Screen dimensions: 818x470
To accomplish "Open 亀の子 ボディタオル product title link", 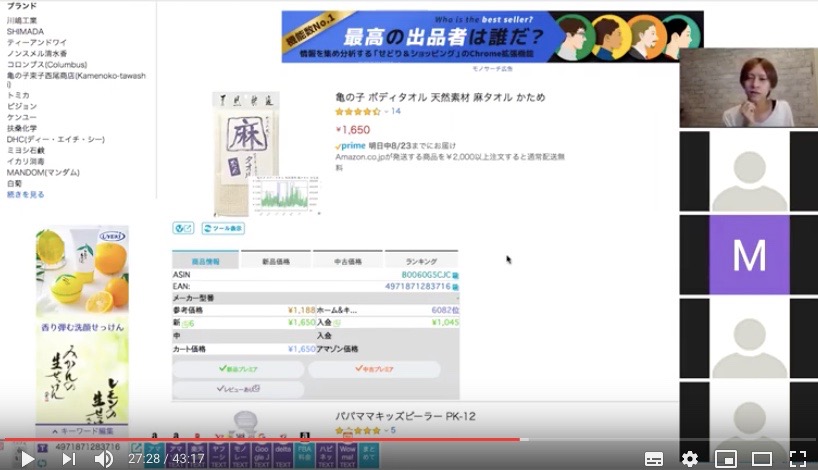I will tap(440, 97).
